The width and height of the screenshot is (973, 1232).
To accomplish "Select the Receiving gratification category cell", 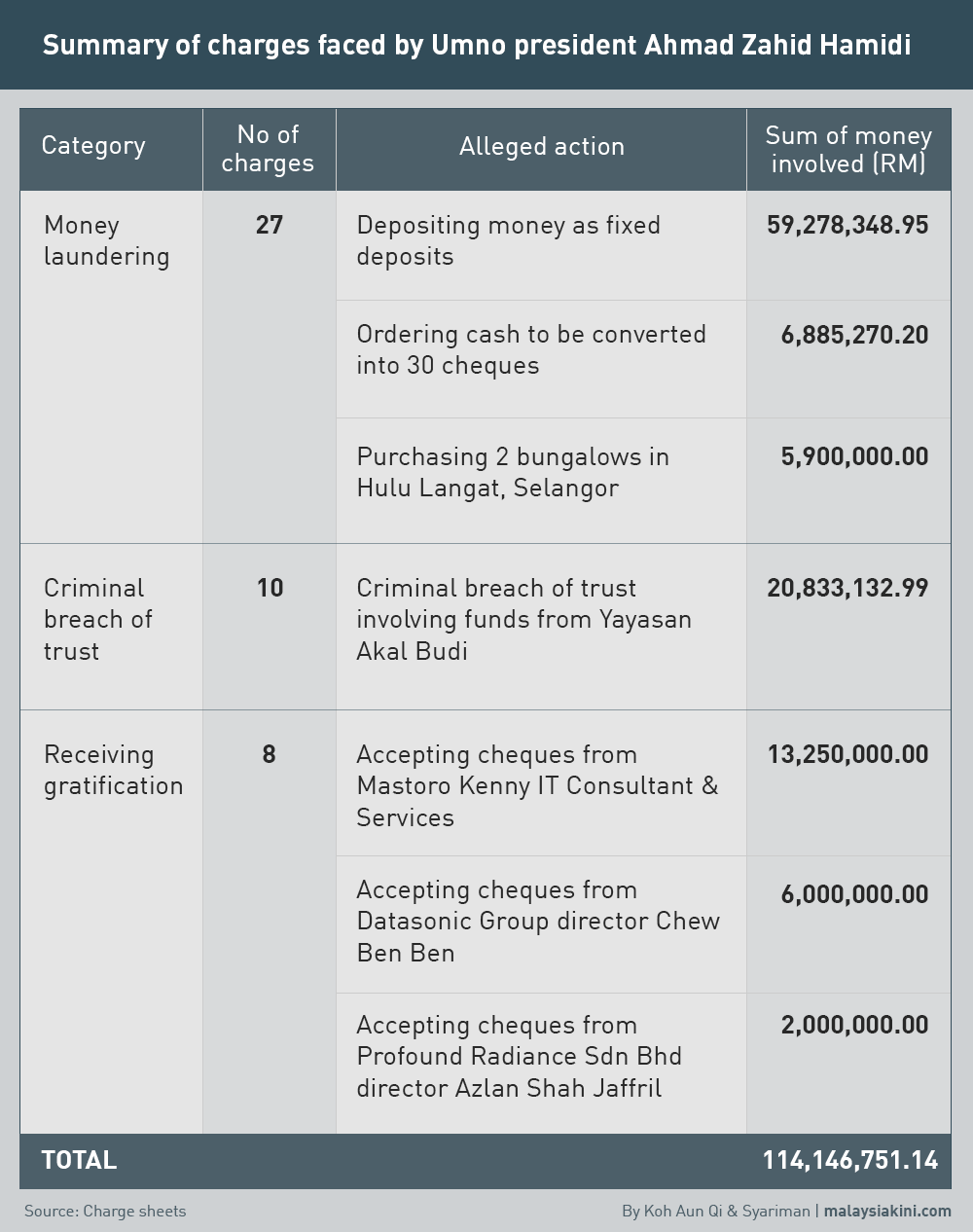I will (x=114, y=770).
